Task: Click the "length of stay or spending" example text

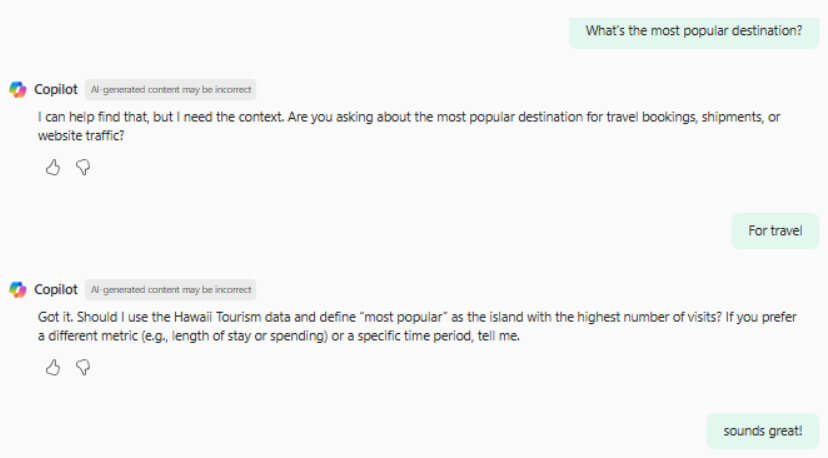Action: point(218,336)
